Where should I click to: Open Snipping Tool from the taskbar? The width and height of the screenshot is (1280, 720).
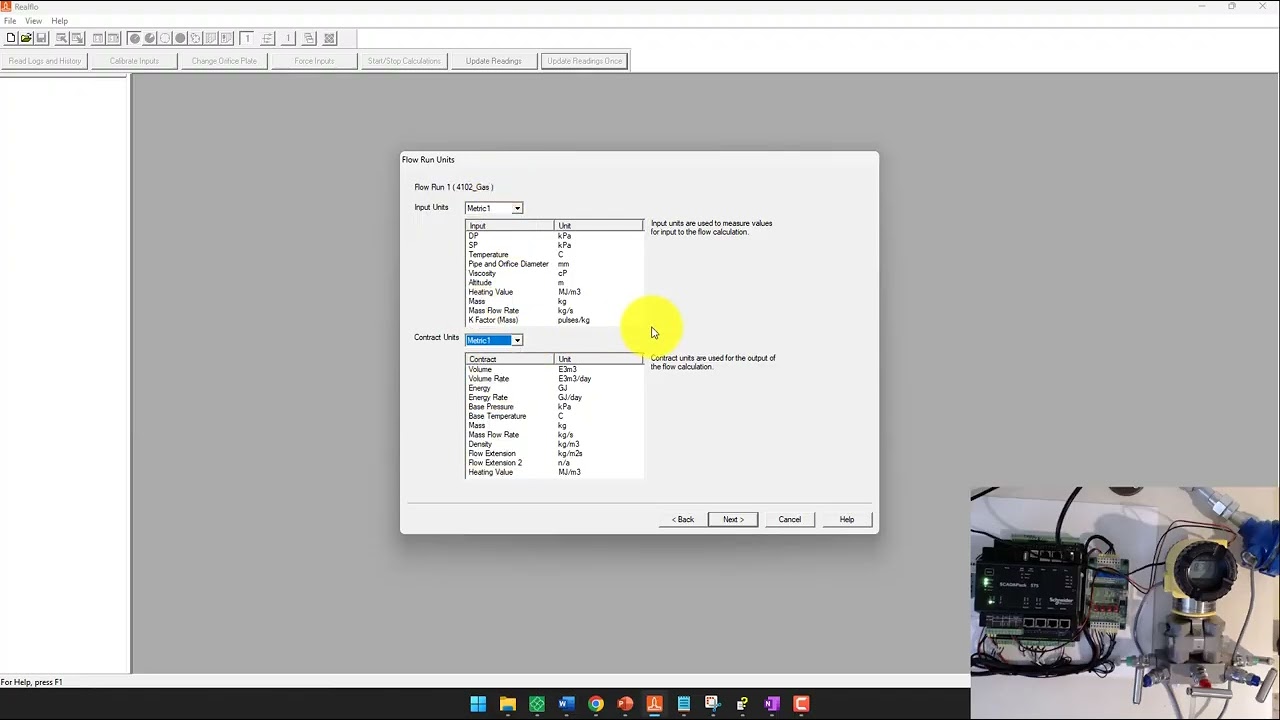coord(712,704)
